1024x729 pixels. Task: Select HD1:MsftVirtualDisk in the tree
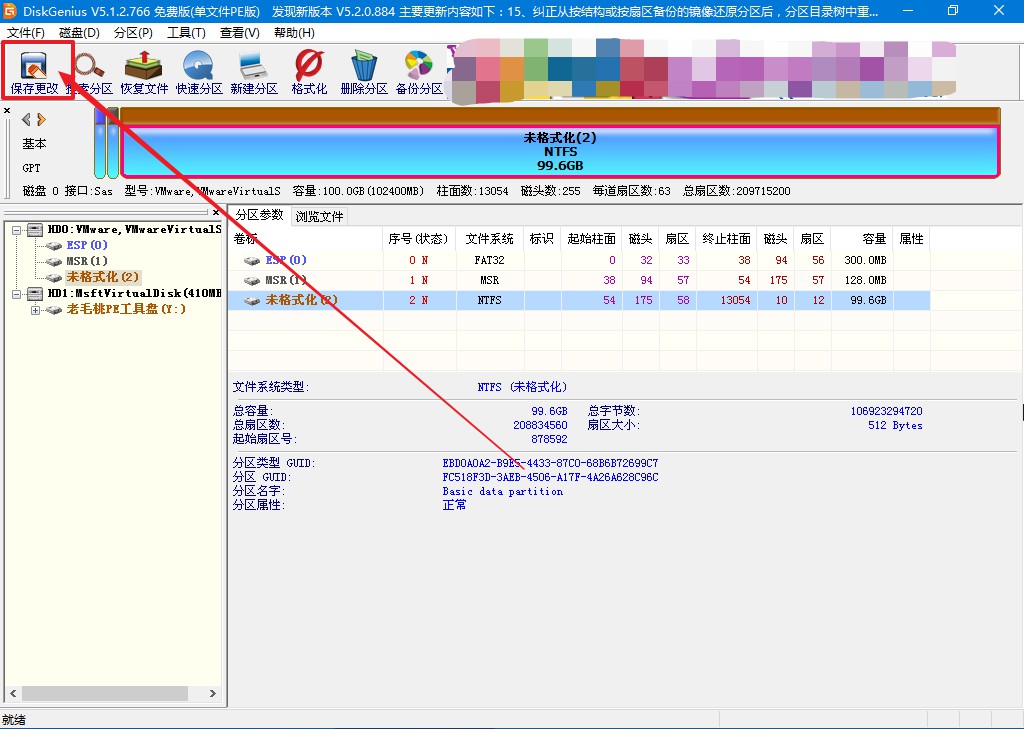(x=134, y=293)
